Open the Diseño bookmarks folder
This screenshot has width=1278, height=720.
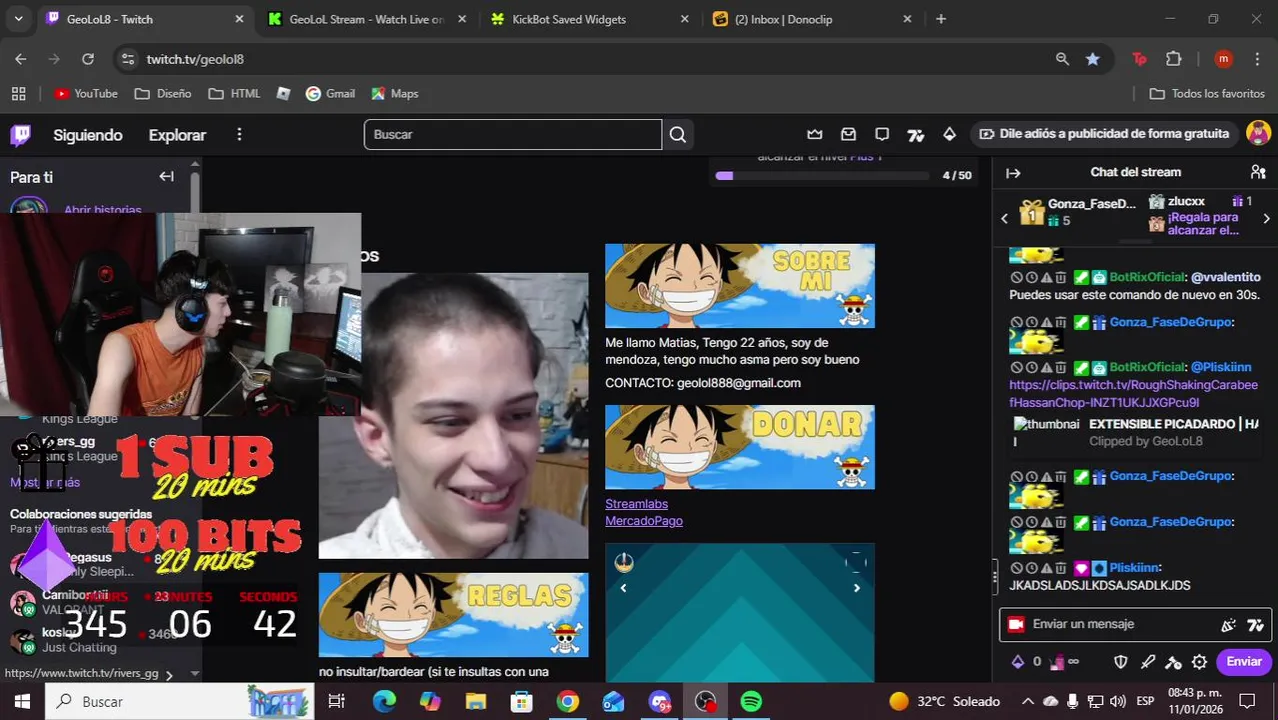coord(162,93)
